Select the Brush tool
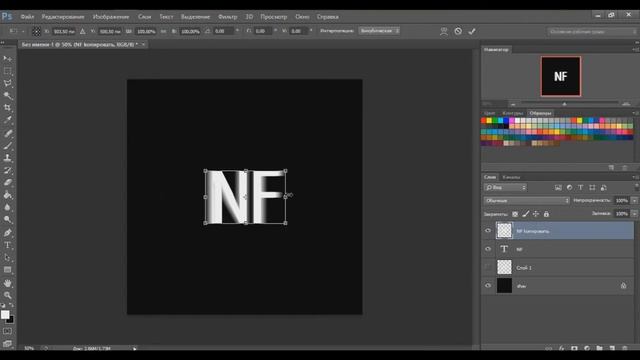The height and width of the screenshot is (360, 640). coord(7,146)
